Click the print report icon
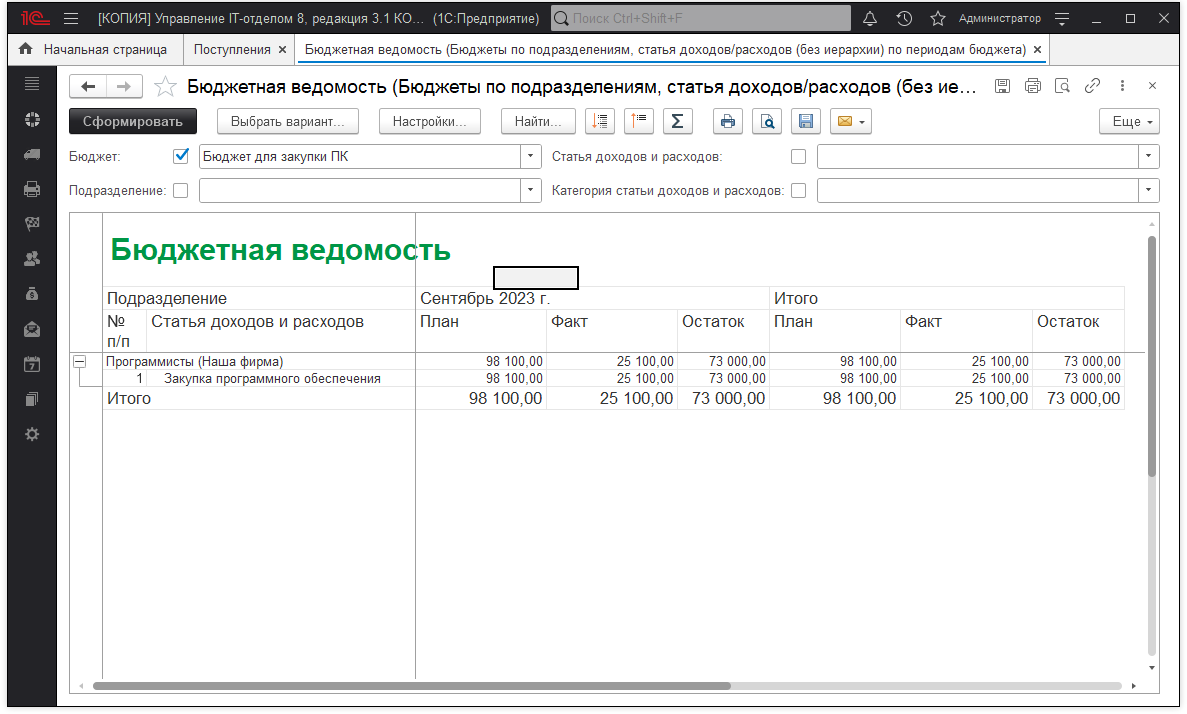The image size is (1187, 714). (728, 121)
